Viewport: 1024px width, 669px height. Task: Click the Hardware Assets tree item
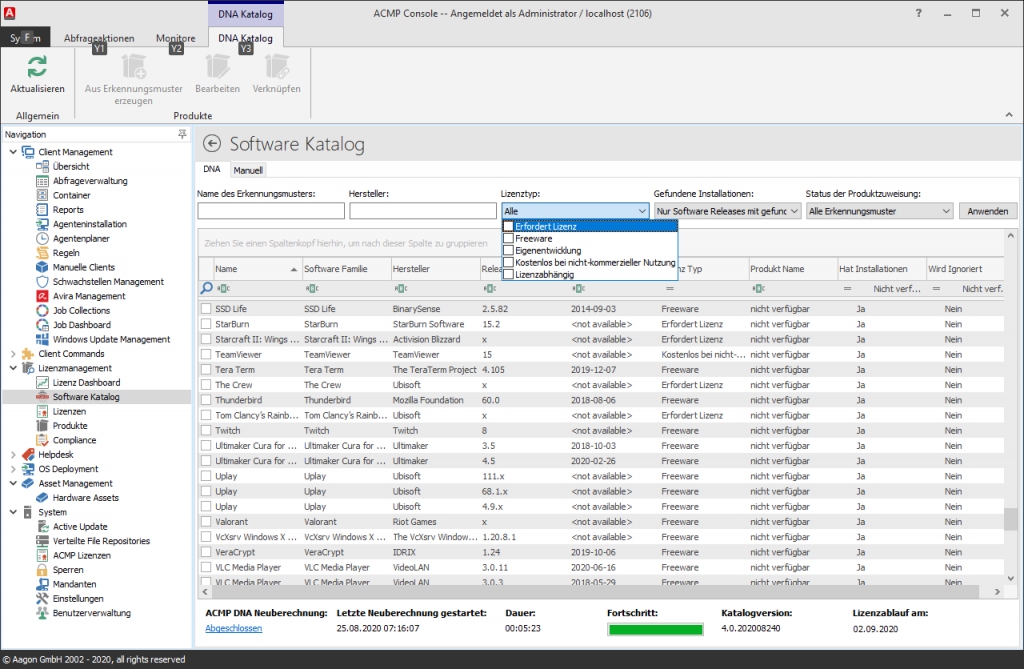tap(85, 497)
